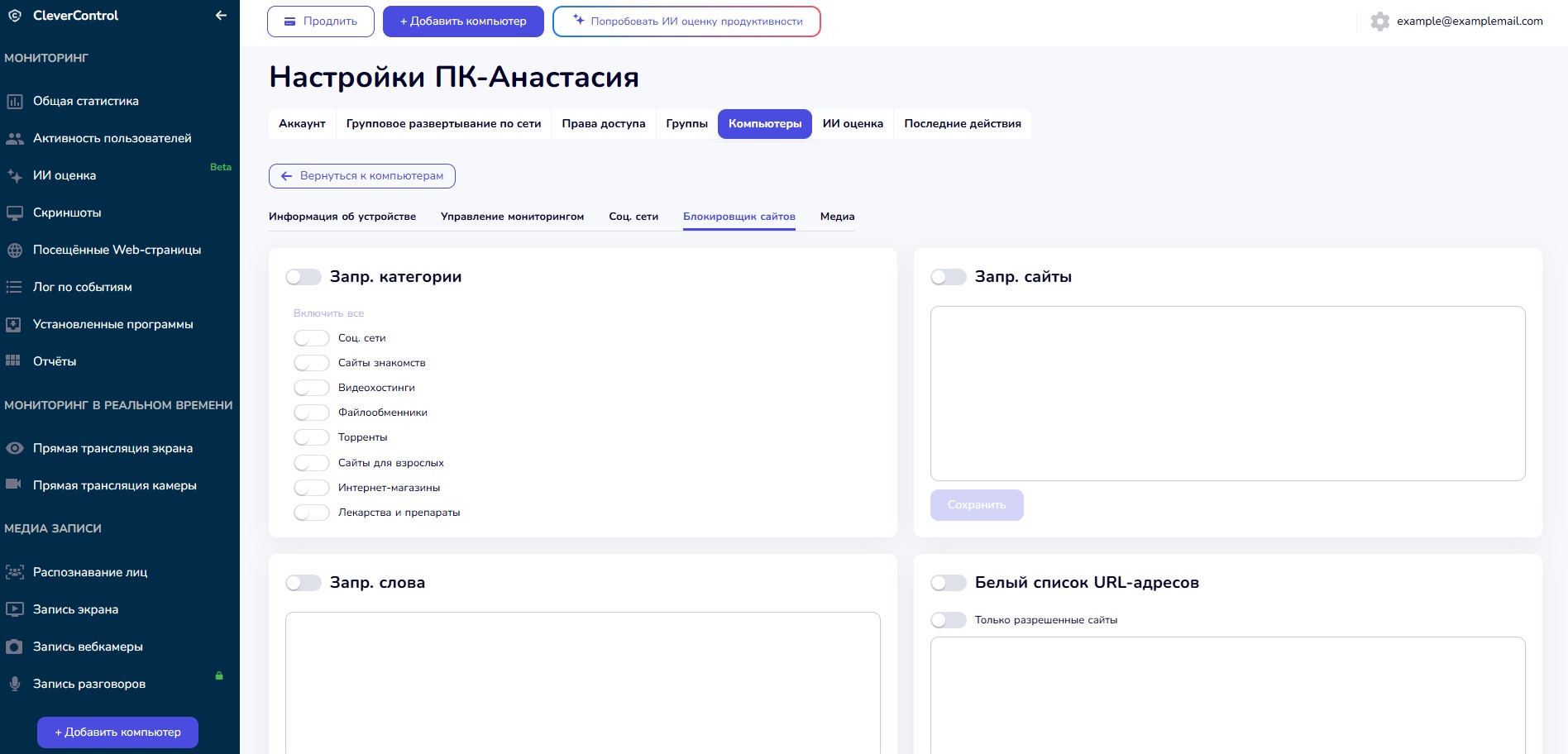This screenshot has width=1568, height=754.
Task: Click 'Enable all' categories link
Action: pyautogui.click(x=328, y=313)
